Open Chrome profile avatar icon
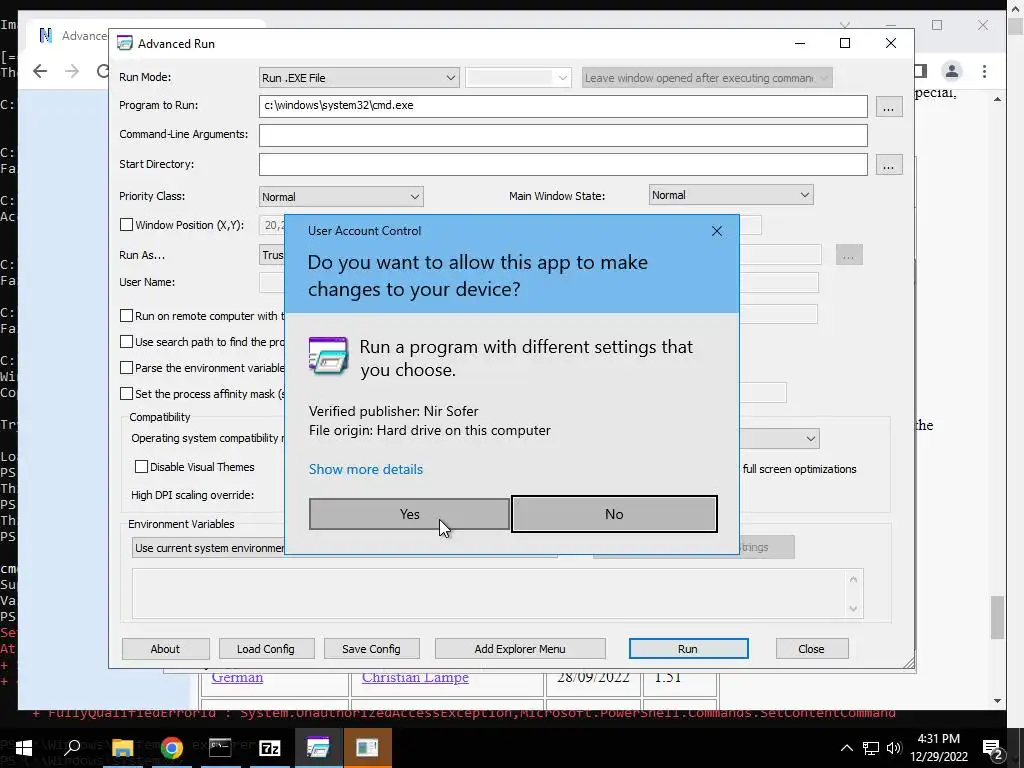This screenshot has width=1024, height=768. [x=952, y=71]
